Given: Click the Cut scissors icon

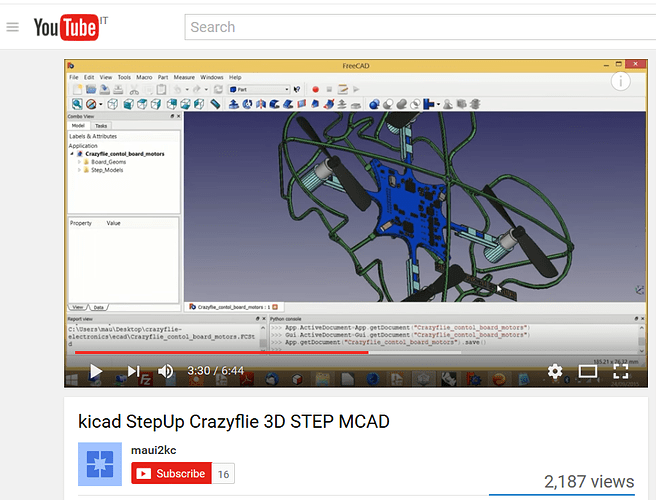Looking at the screenshot, I should pyautogui.click(x=134, y=90).
